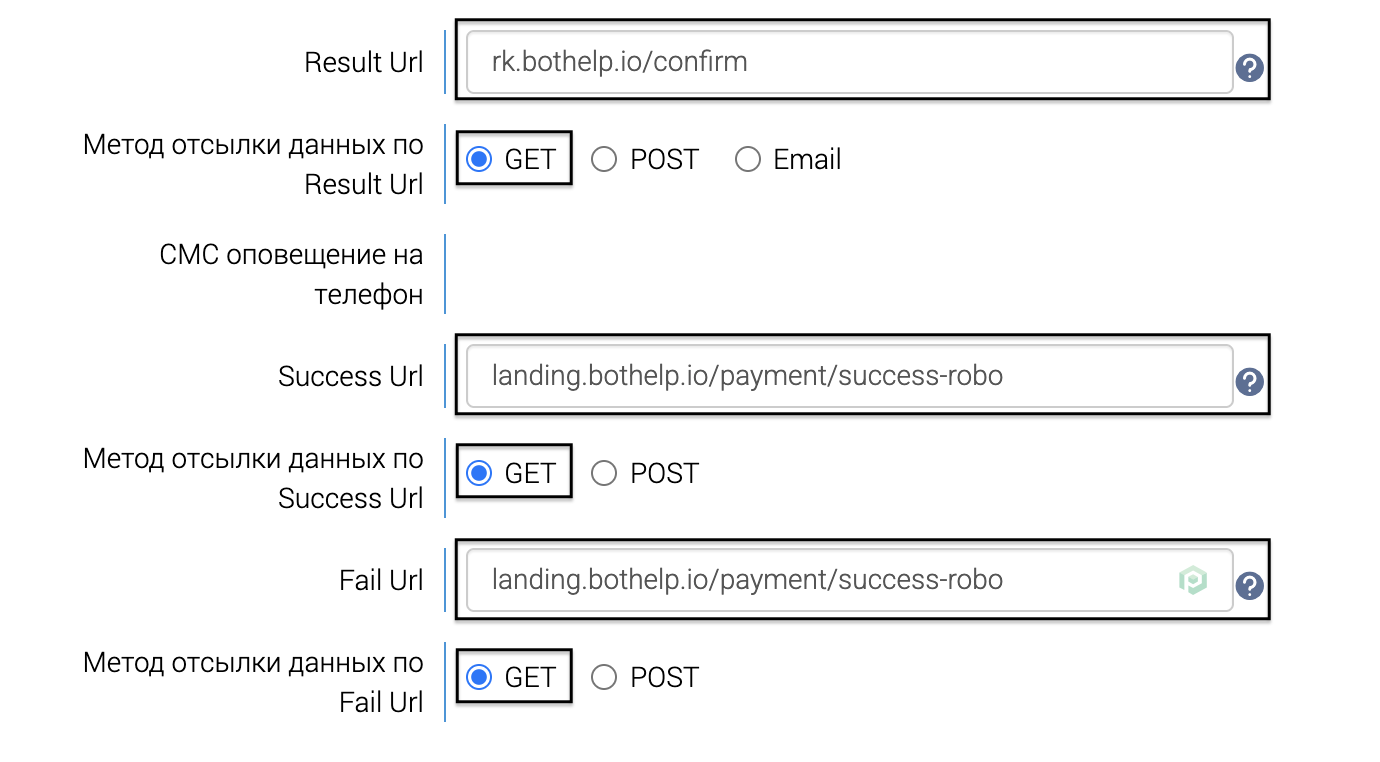This screenshot has height=762, width=1380.
Task: Focus the Result Url input field
Action: coord(848,62)
